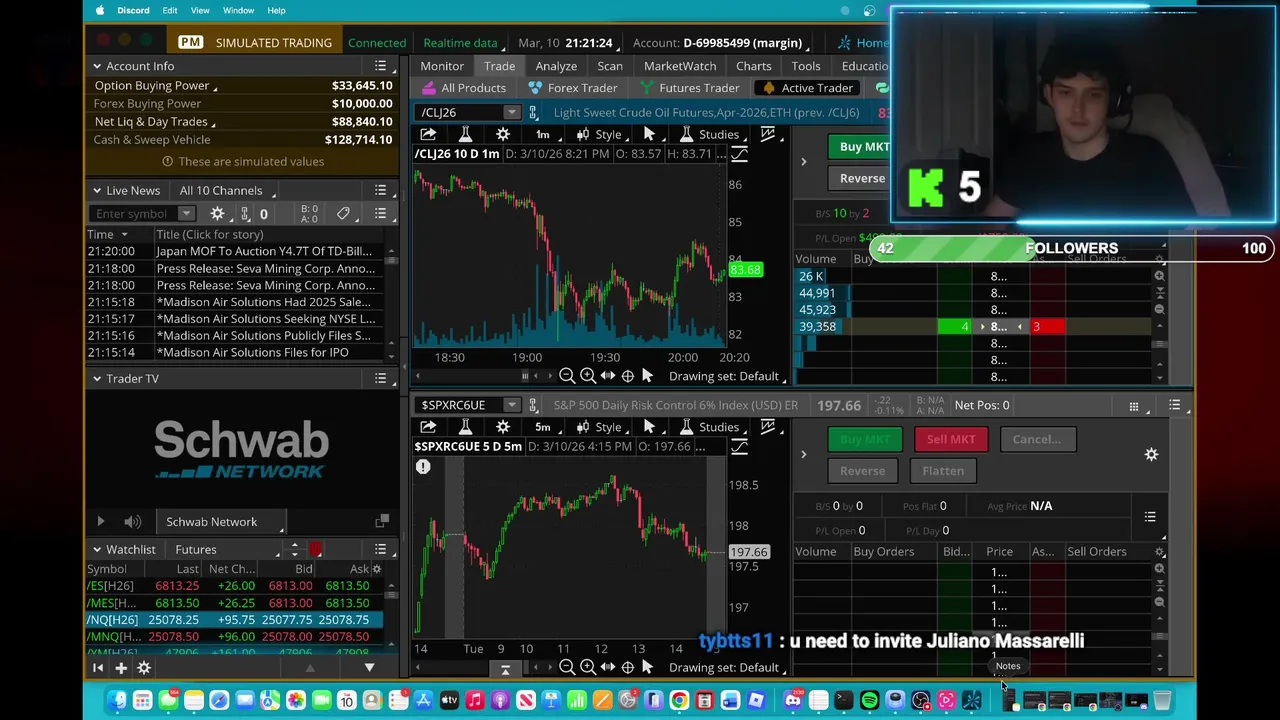This screenshot has width=1280, height=720.
Task: Open share menu on /CLJ26 chart
Action: tap(428, 134)
